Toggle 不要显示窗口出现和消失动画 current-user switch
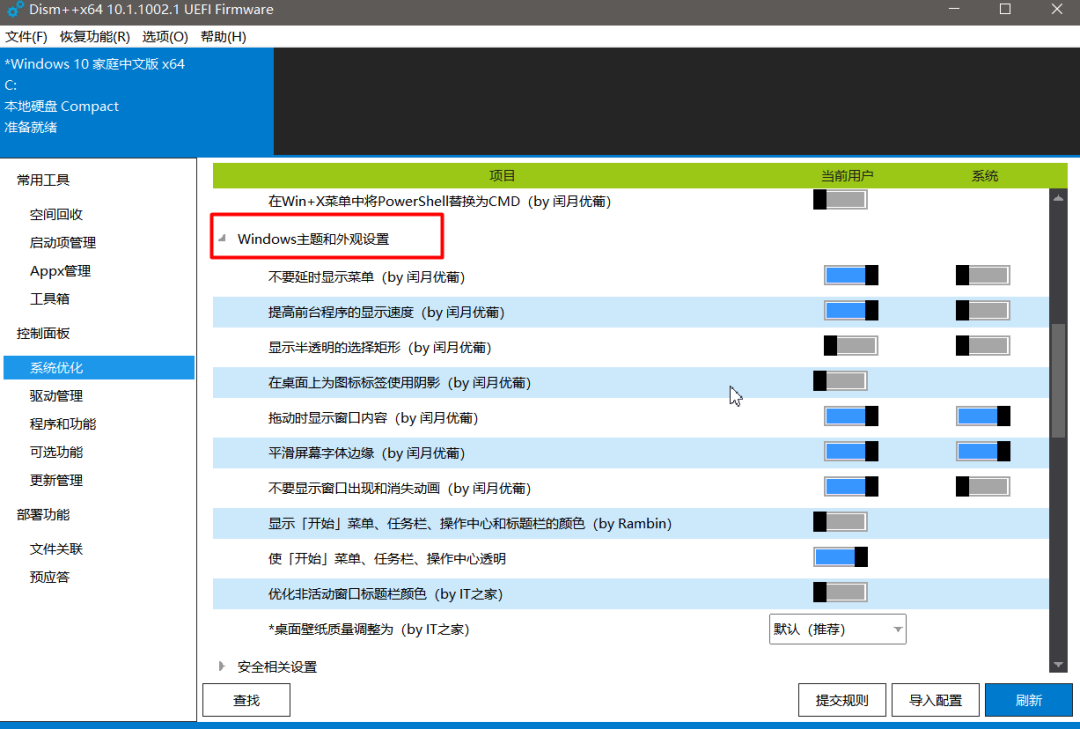This screenshot has width=1080, height=729. pyautogui.click(x=851, y=486)
